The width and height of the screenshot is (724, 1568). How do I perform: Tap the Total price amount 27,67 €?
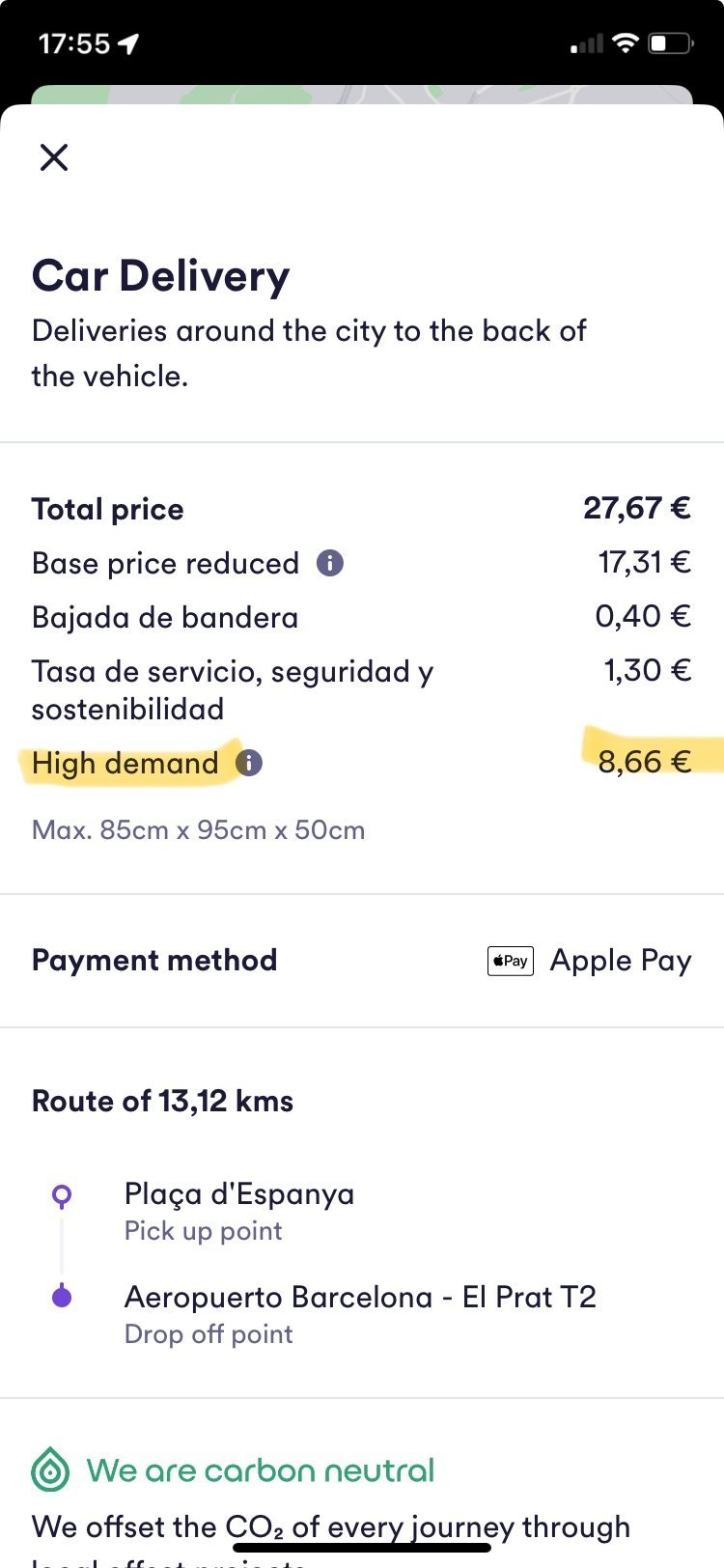coord(637,508)
